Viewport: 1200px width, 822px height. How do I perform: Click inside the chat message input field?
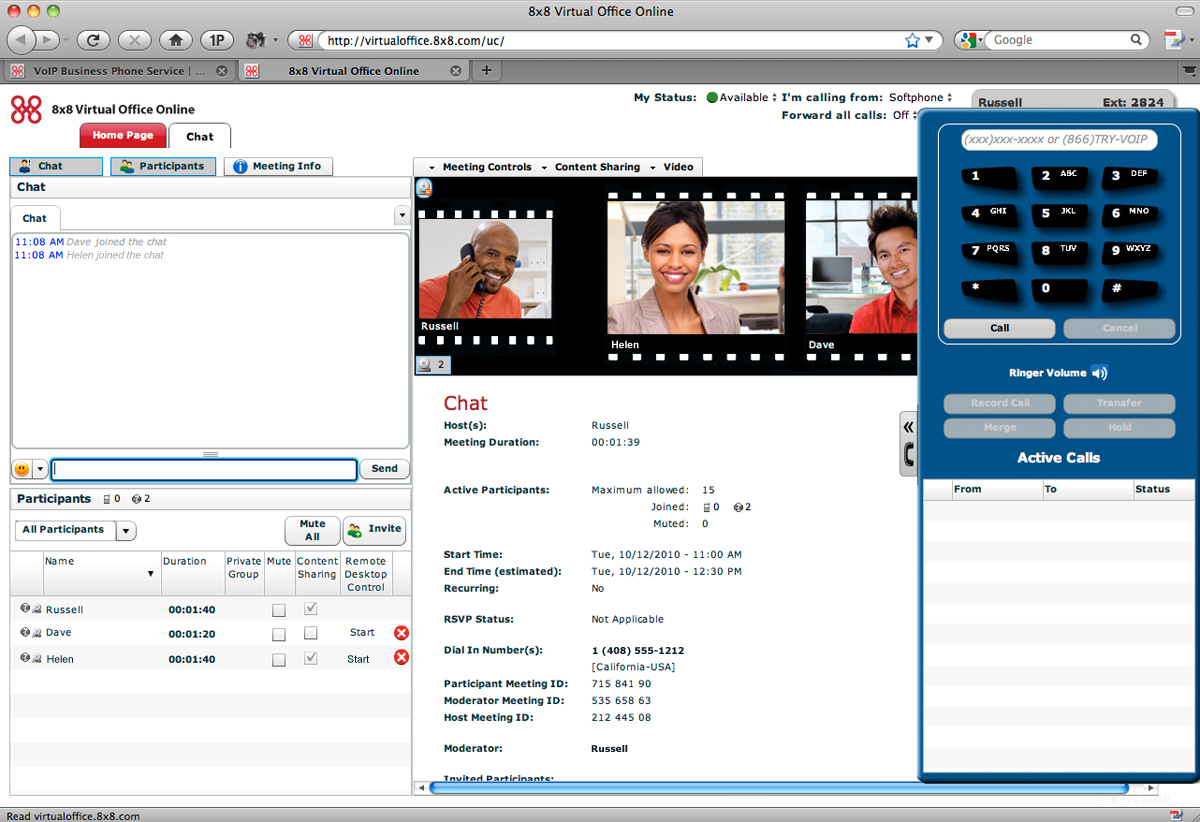coord(203,468)
